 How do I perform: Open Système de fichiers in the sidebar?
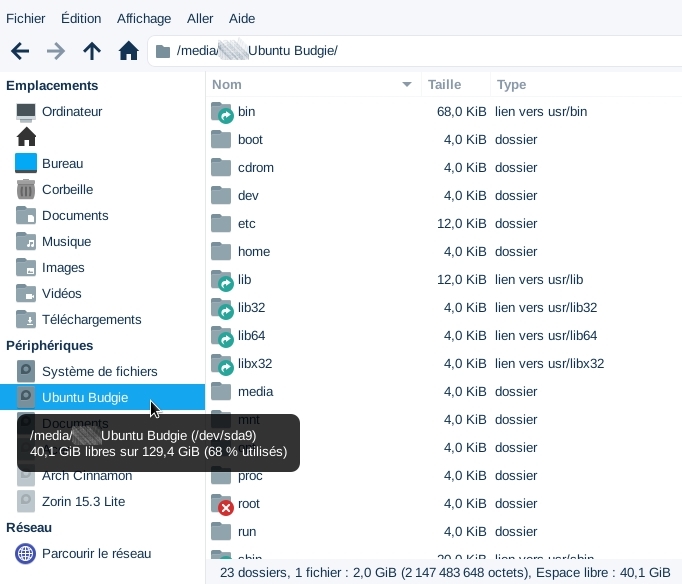coord(99,371)
